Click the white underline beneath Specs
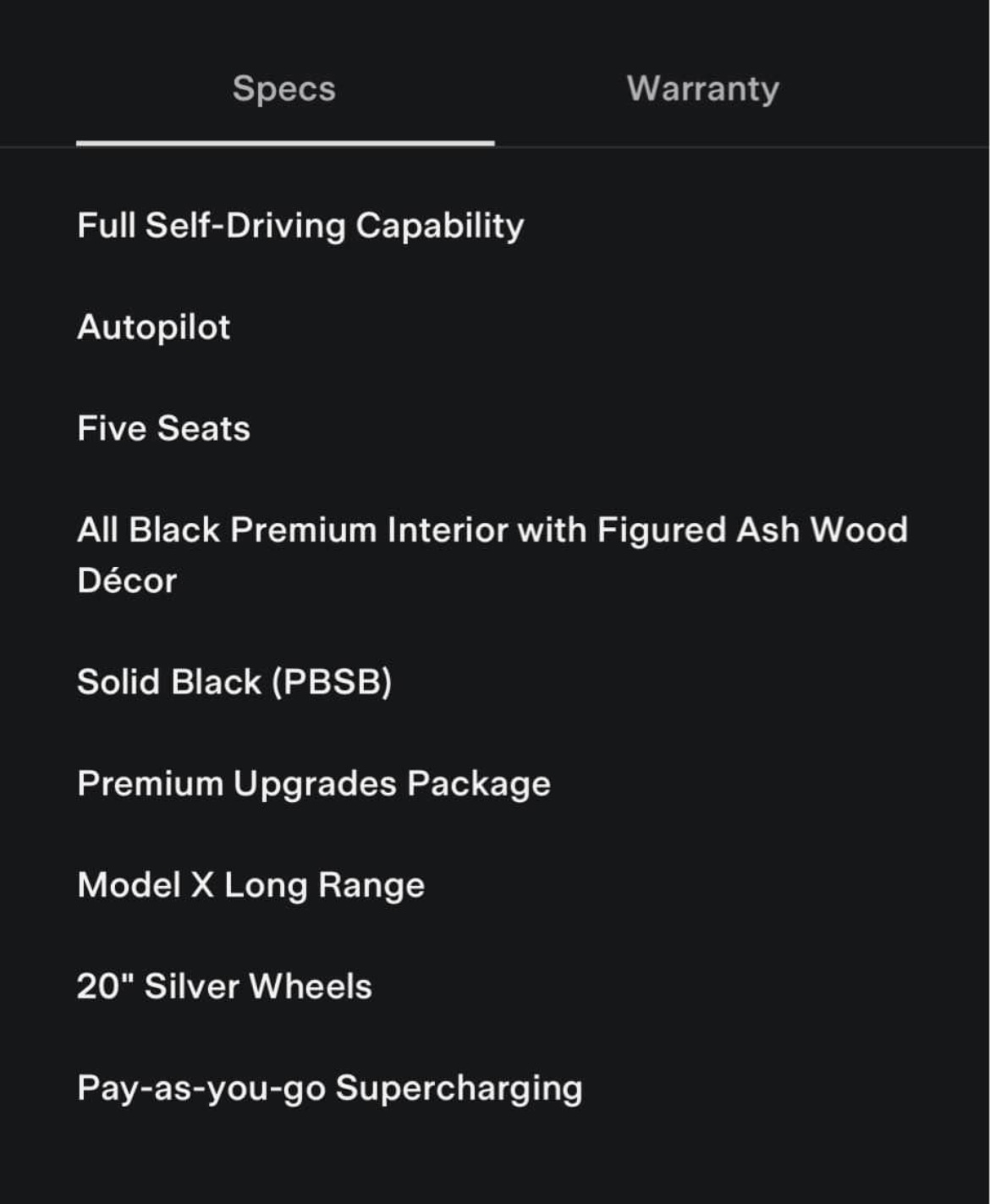 tap(285, 143)
